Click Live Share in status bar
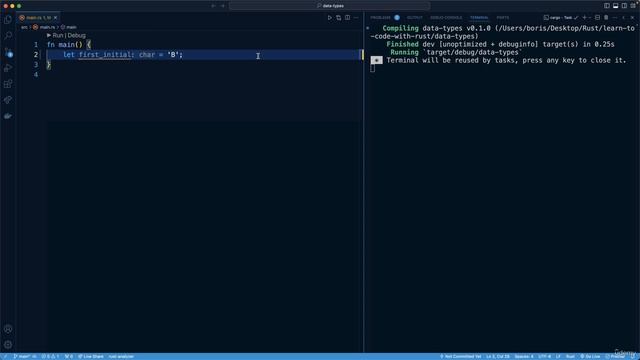Screen dimensions: 640x360 click(x=91, y=356)
